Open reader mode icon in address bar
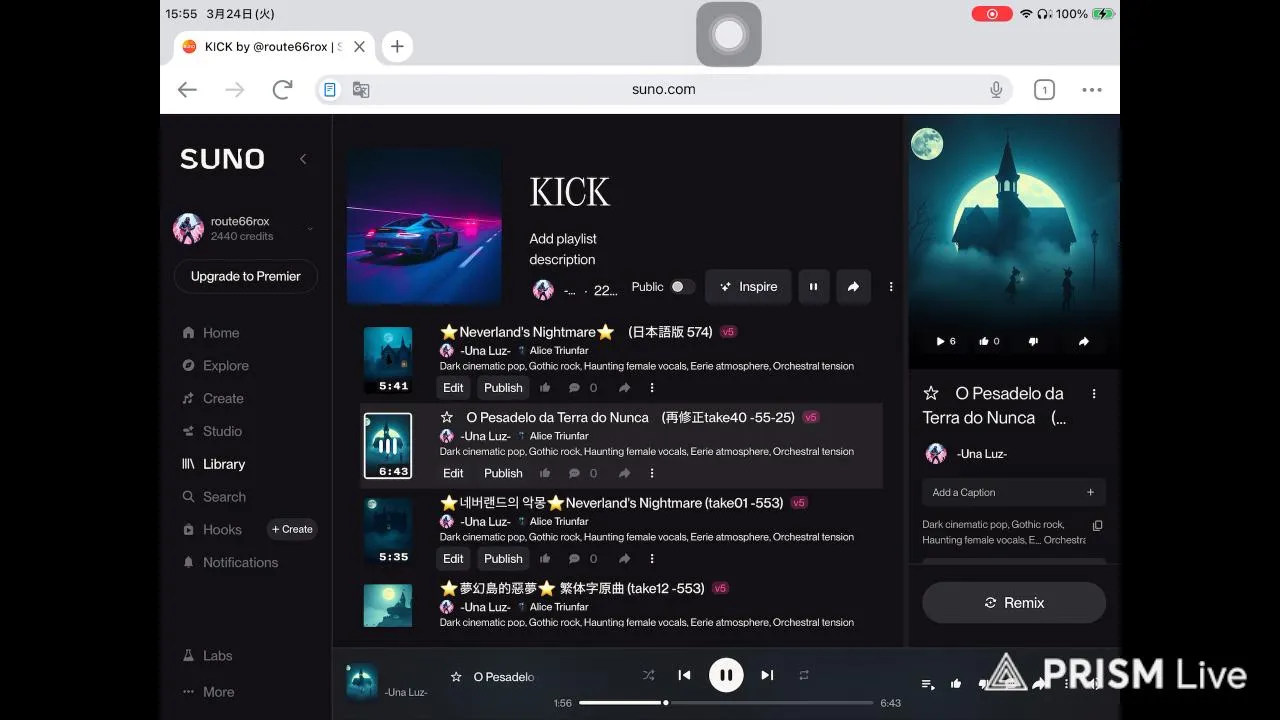 (x=329, y=90)
